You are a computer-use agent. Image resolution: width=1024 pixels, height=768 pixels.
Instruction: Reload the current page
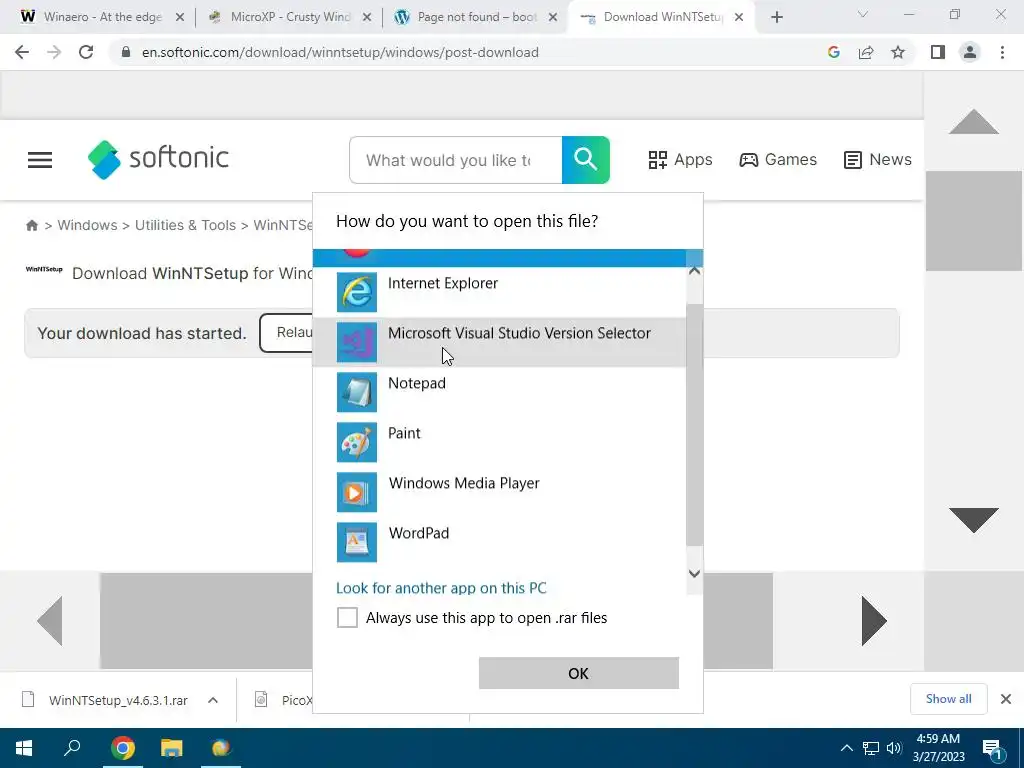pos(86,52)
